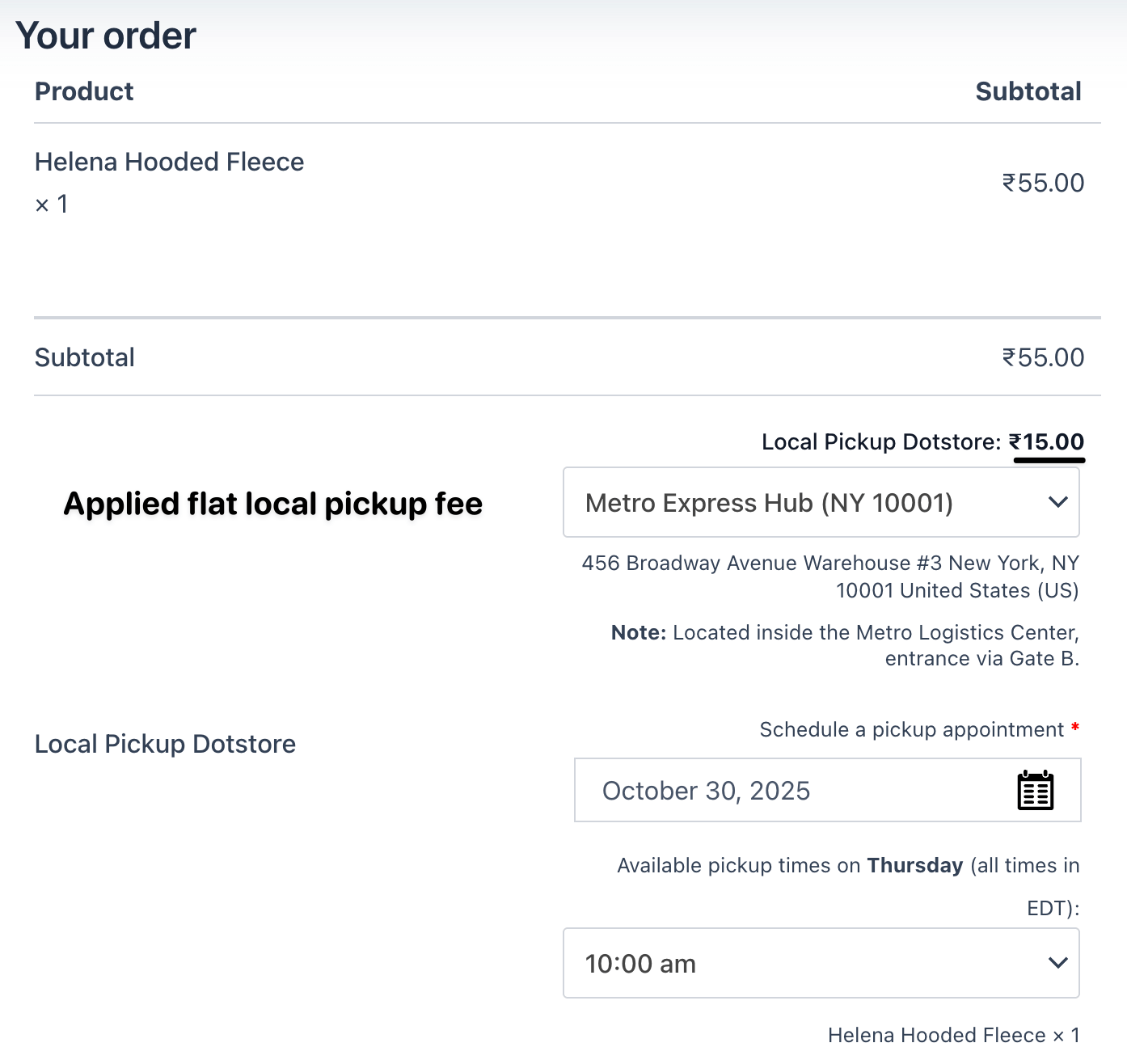Click the chevron on Metro Express Hub dropdown

1057,502
